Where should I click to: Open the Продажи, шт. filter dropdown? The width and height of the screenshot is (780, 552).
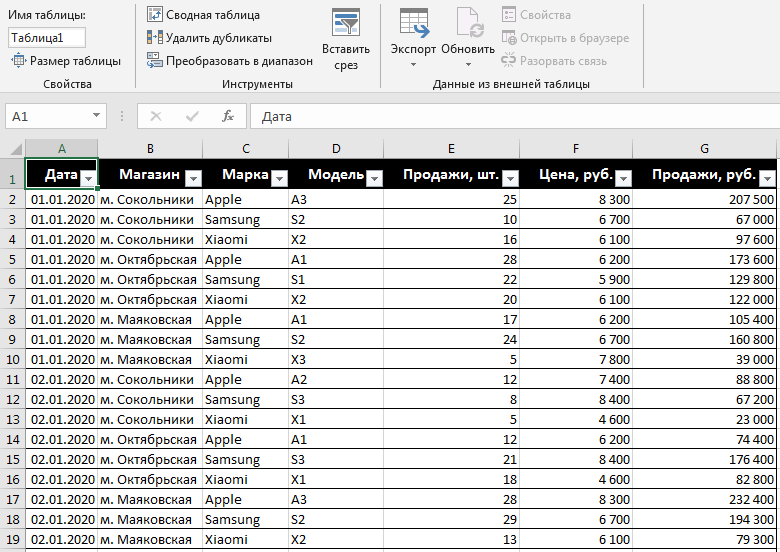[510, 178]
